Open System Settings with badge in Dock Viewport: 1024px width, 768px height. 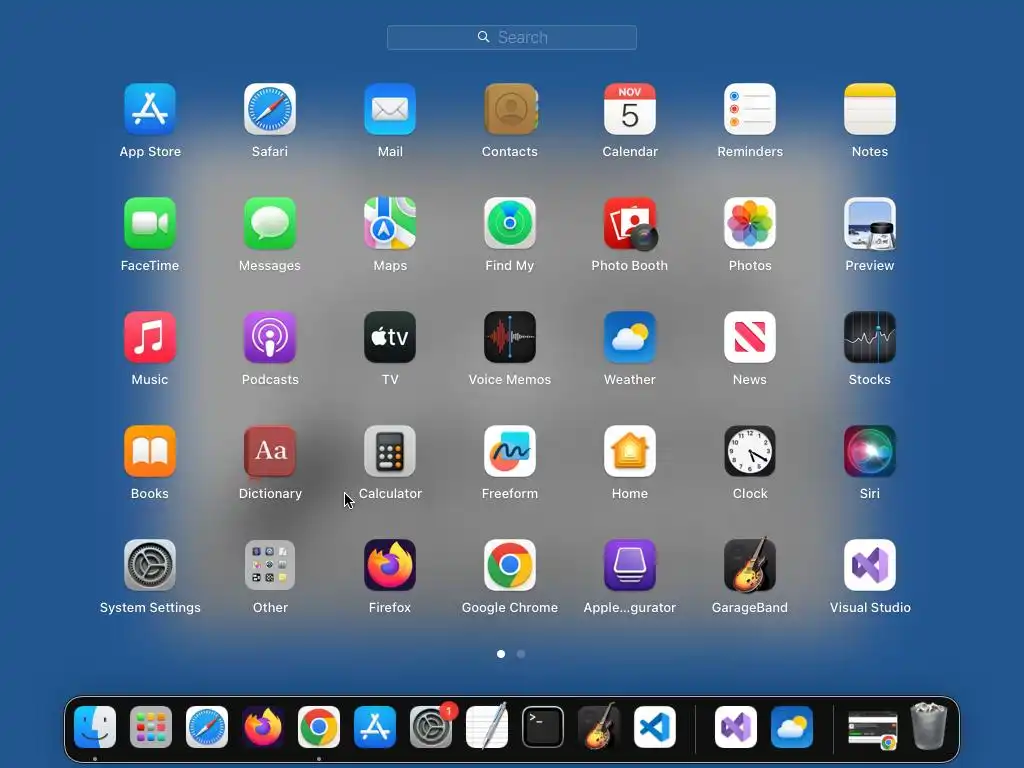[431, 727]
